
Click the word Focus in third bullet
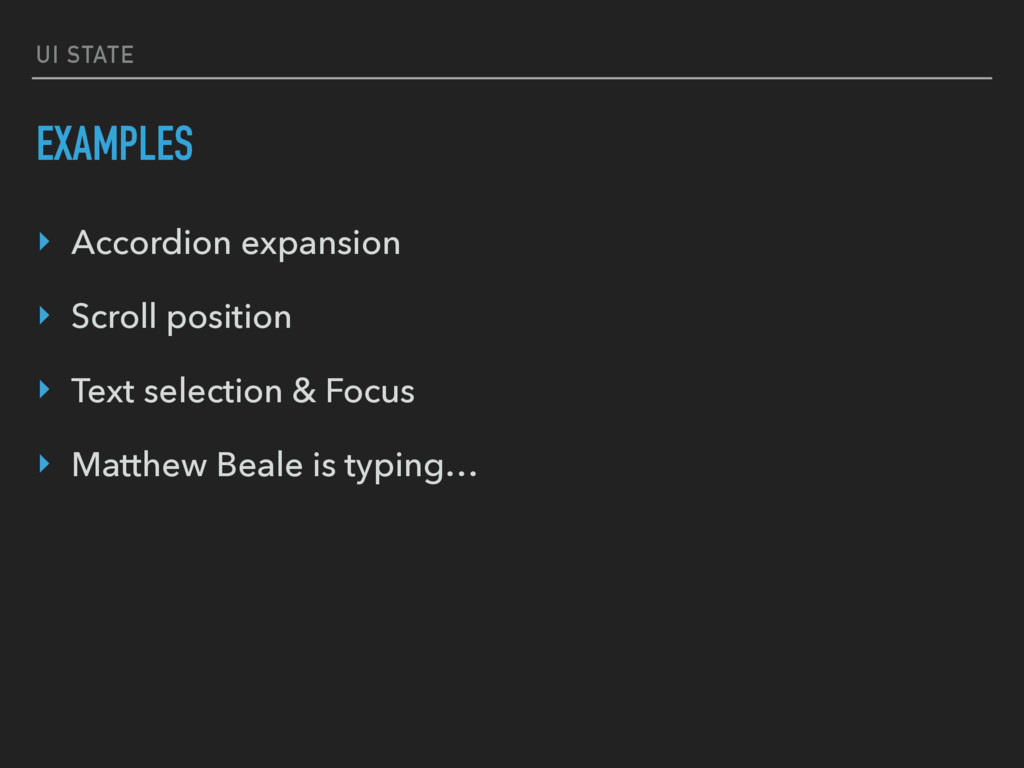coord(370,391)
